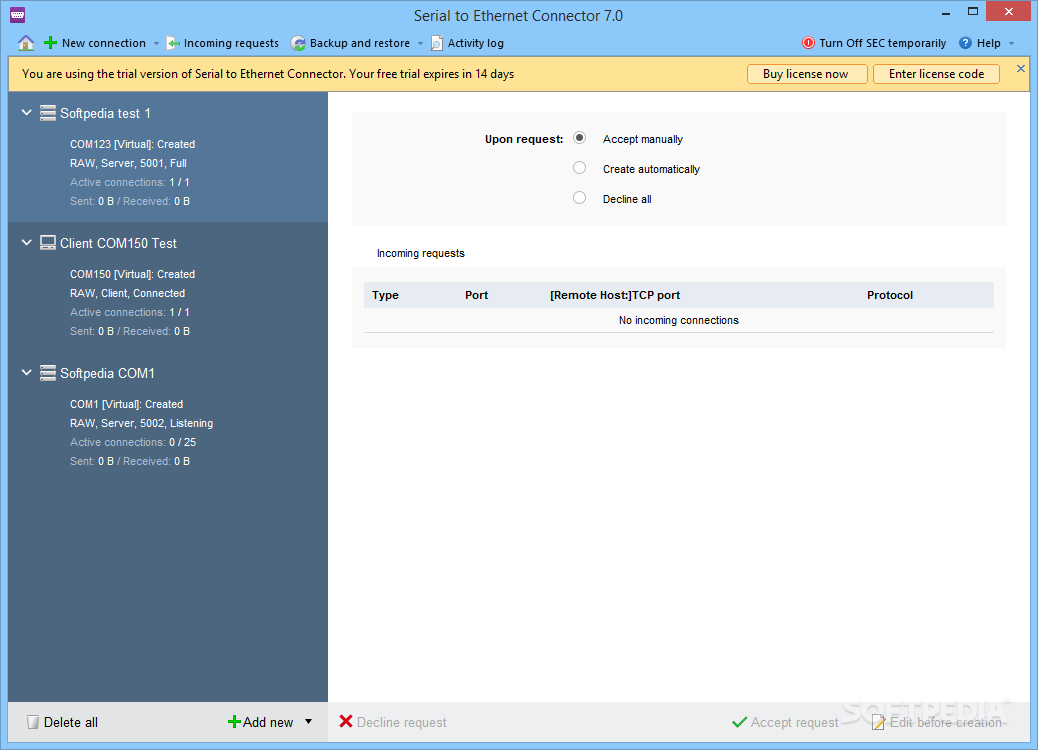Open Incoming requests from the toolbar
The image size is (1038, 750).
(x=231, y=43)
